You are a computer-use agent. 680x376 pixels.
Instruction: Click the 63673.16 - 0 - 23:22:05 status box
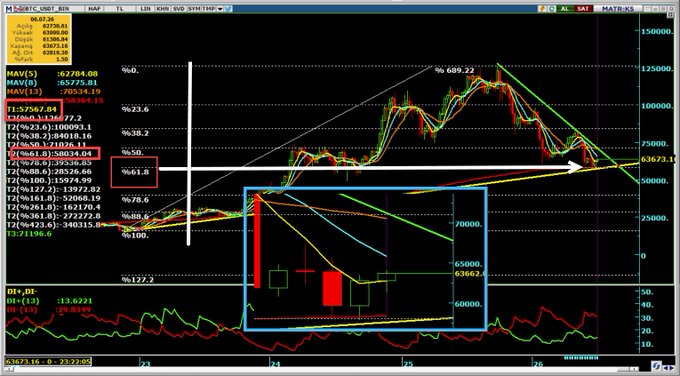(48, 361)
